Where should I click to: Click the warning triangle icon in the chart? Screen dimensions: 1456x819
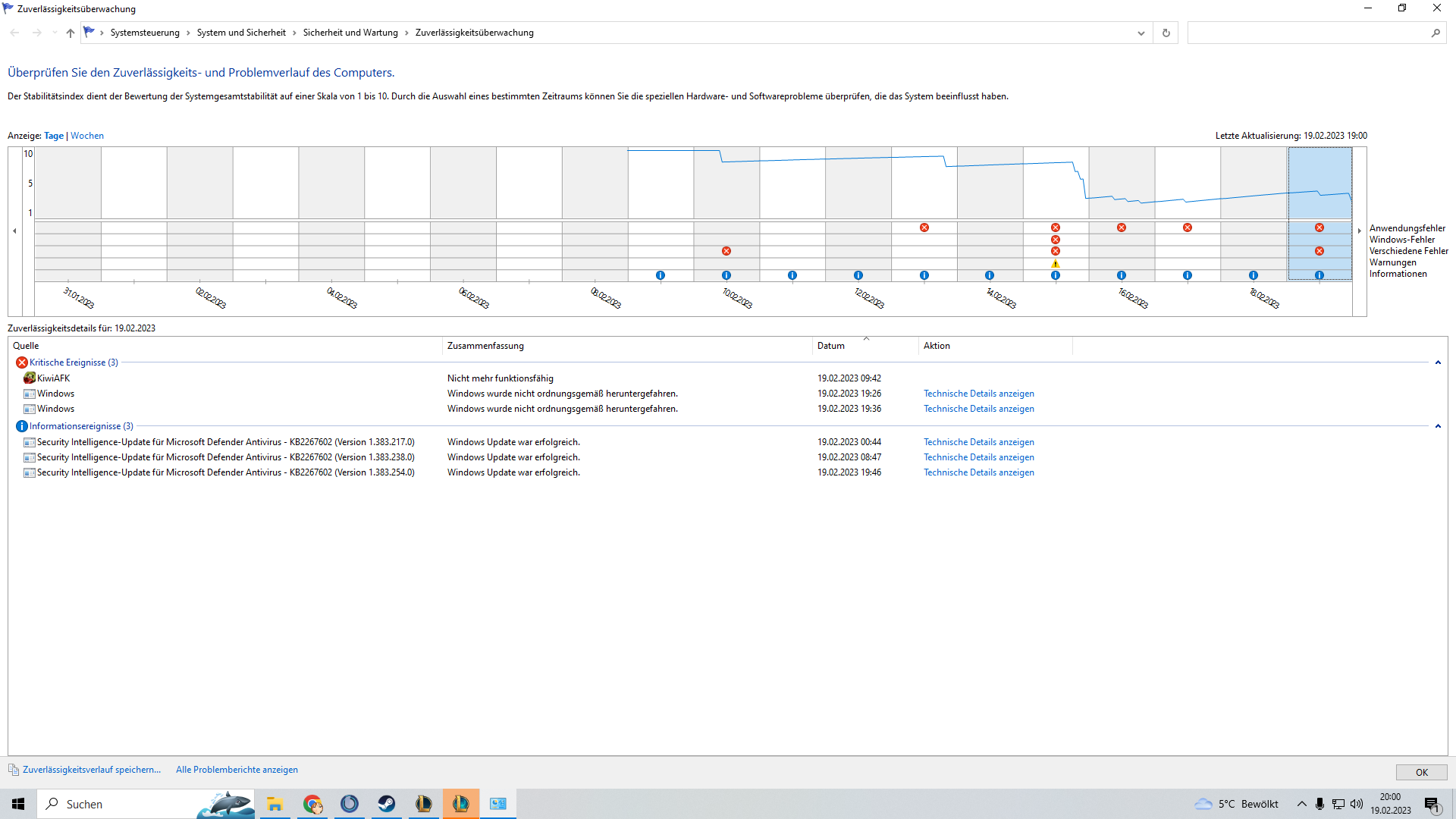click(x=1055, y=263)
